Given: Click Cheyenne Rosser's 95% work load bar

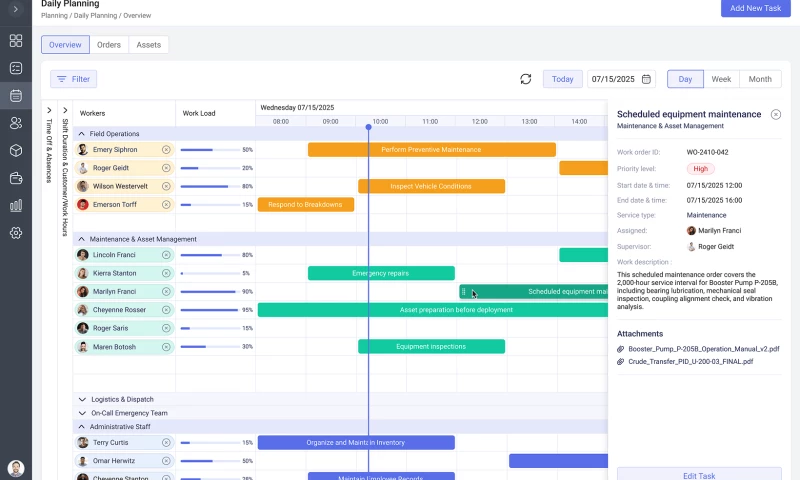Looking at the screenshot, I should [210, 310].
